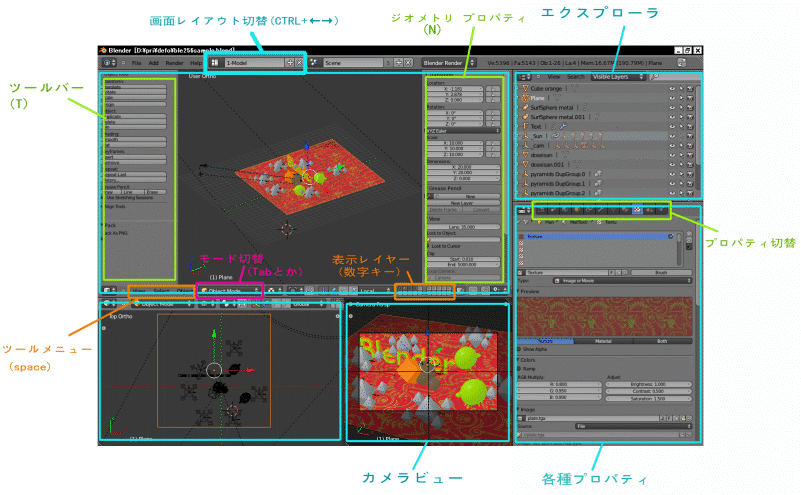Open the Image or Movie type dropdown
The image size is (801, 495).
pos(622,280)
